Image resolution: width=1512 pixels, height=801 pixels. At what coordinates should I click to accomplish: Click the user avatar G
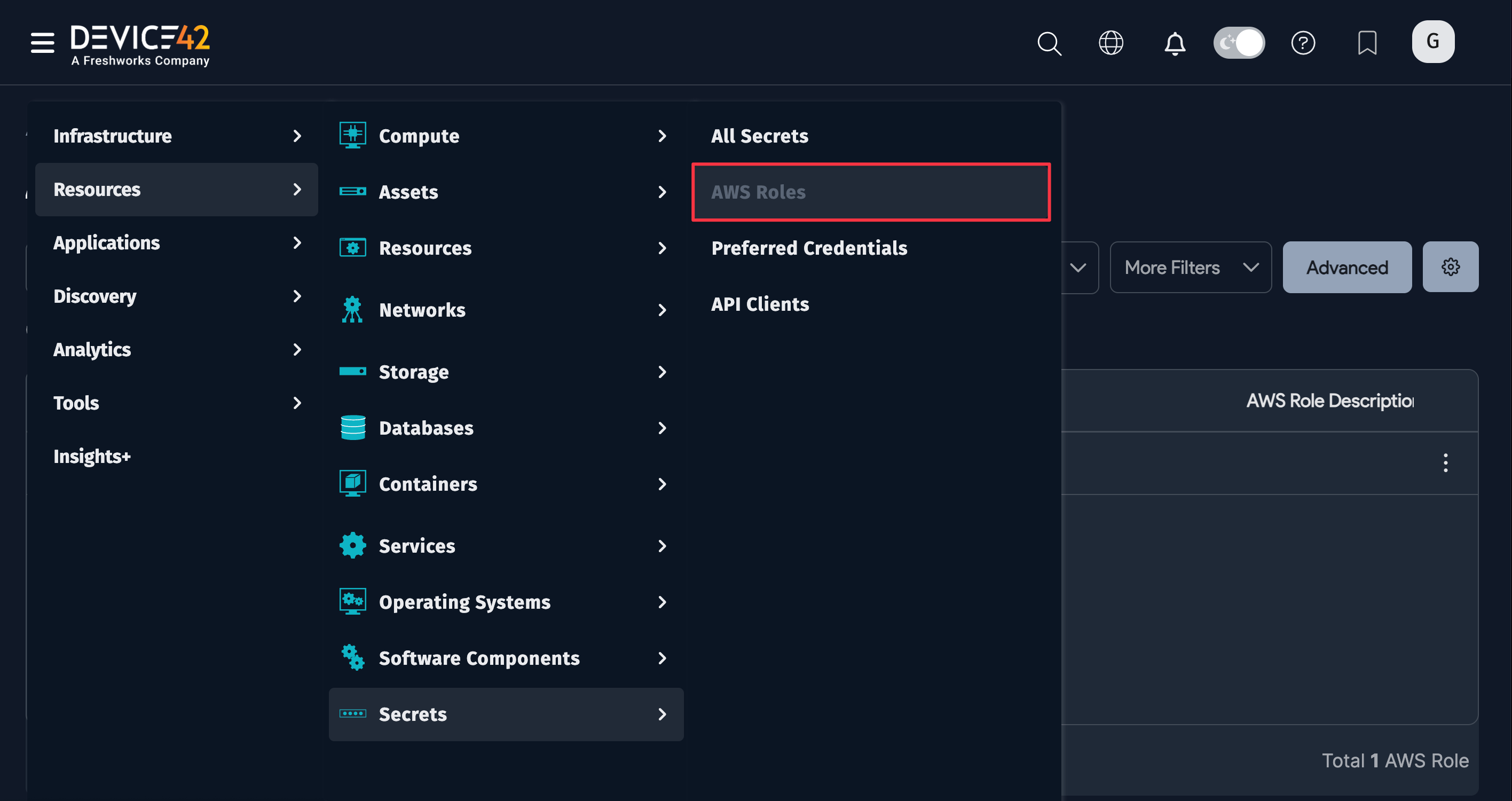(x=1433, y=41)
